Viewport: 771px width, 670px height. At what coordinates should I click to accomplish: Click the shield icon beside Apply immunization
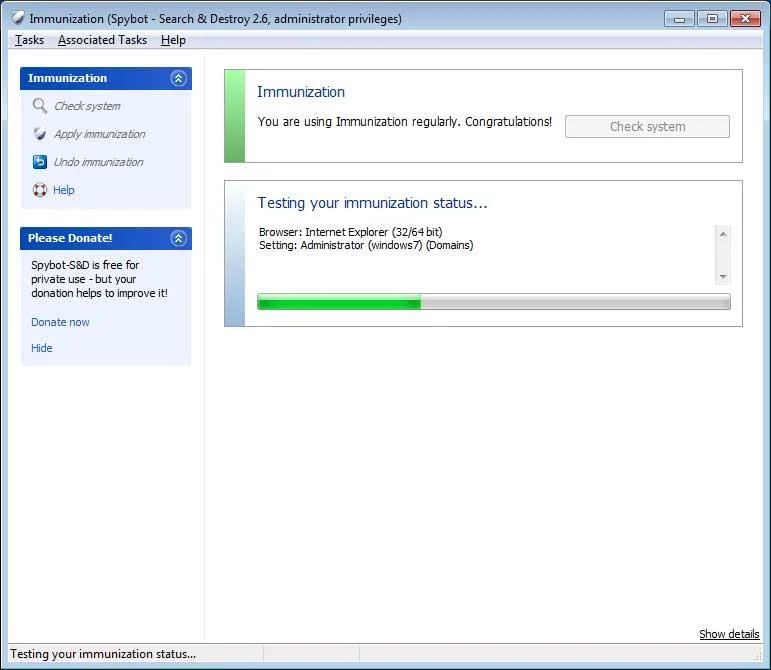[x=39, y=134]
